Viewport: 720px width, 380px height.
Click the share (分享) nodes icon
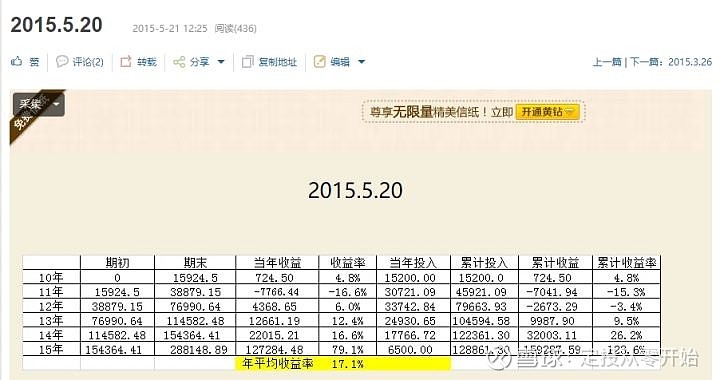point(179,61)
